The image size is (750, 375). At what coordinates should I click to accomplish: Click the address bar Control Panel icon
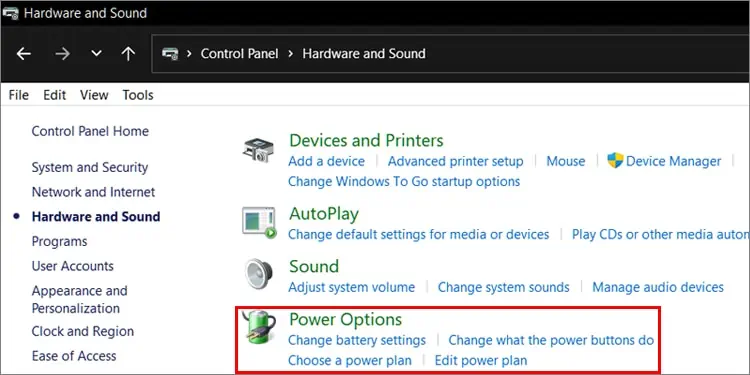coord(170,54)
